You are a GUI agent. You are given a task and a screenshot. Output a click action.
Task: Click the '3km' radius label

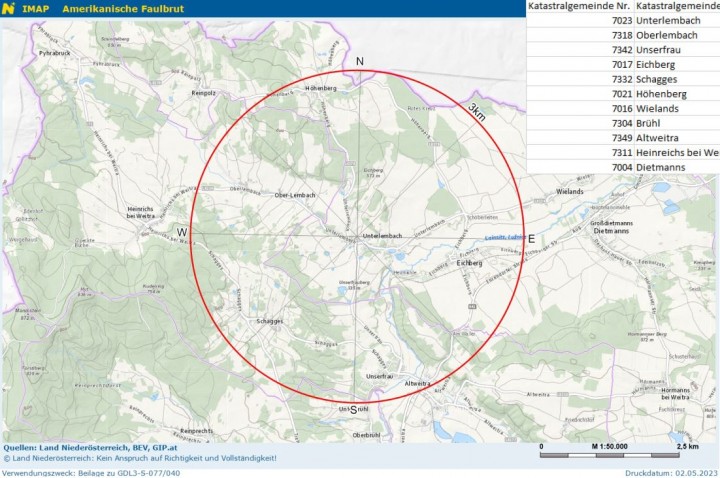click(x=477, y=112)
